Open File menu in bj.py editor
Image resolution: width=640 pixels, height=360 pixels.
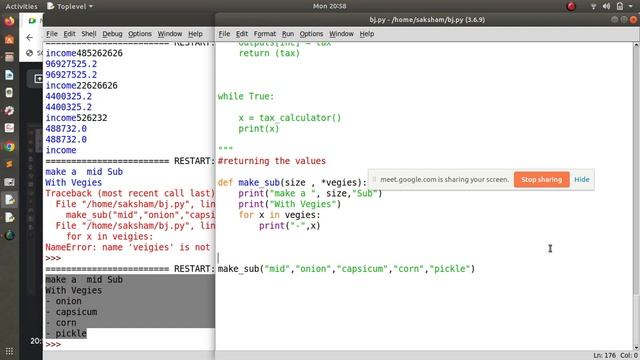pos(224,34)
